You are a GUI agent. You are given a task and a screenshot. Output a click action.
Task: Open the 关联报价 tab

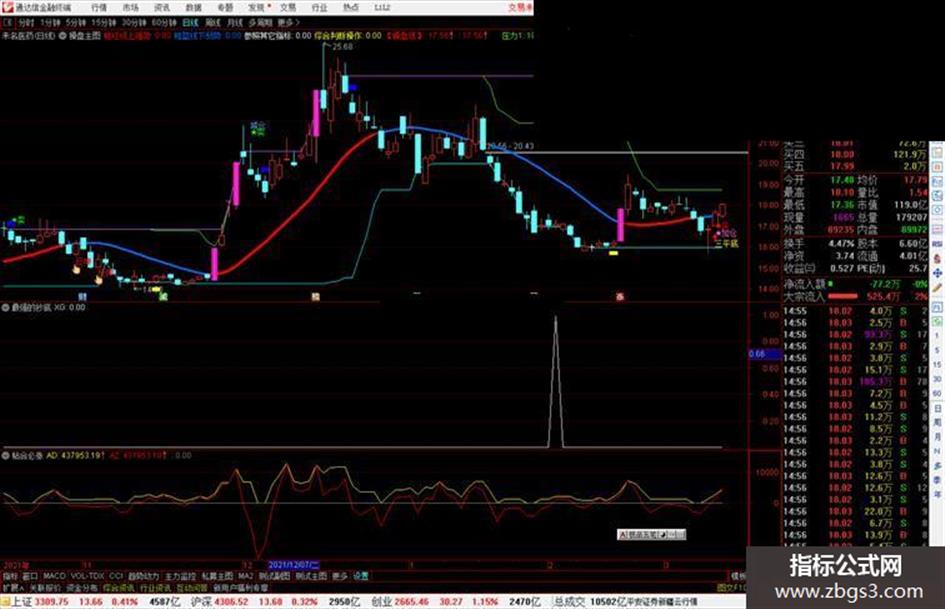click(x=45, y=587)
